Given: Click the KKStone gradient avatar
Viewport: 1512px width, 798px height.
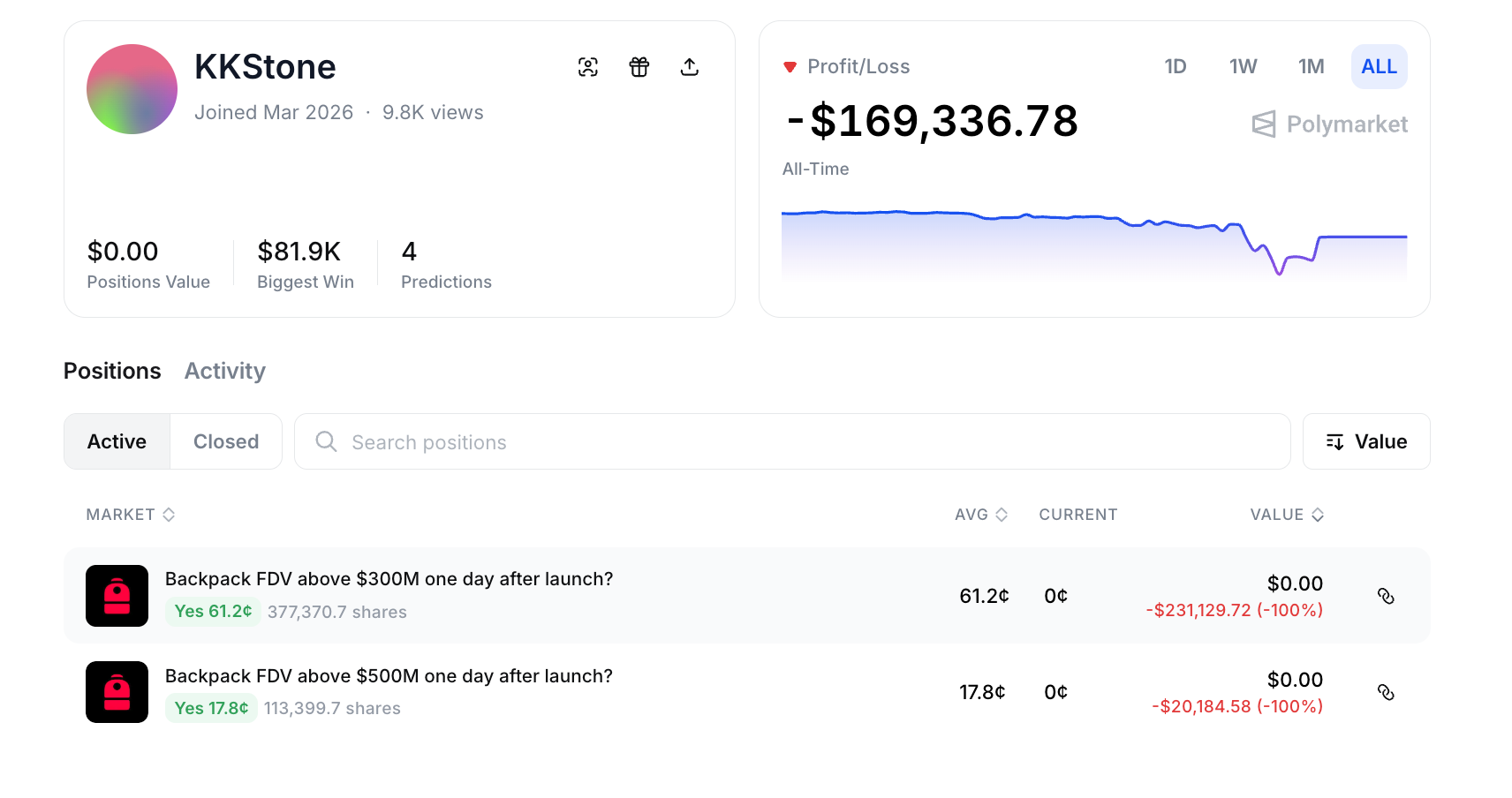Looking at the screenshot, I should [x=132, y=89].
